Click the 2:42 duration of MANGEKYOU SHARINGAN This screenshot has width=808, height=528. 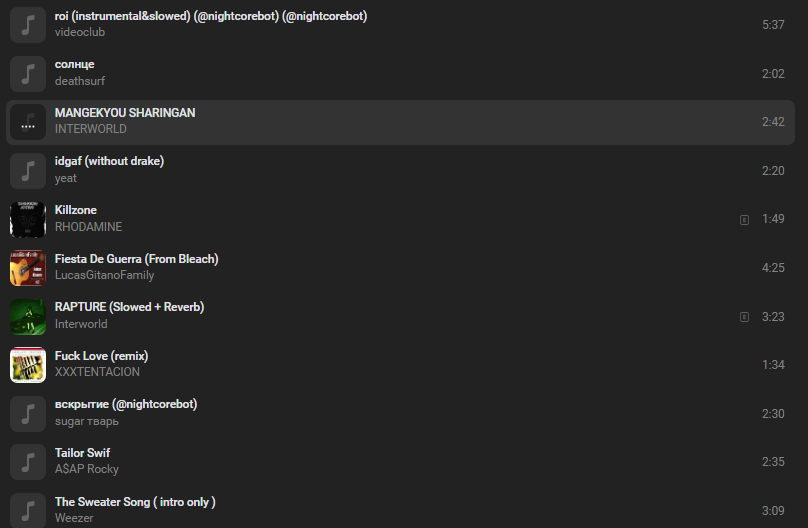click(772, 122)
